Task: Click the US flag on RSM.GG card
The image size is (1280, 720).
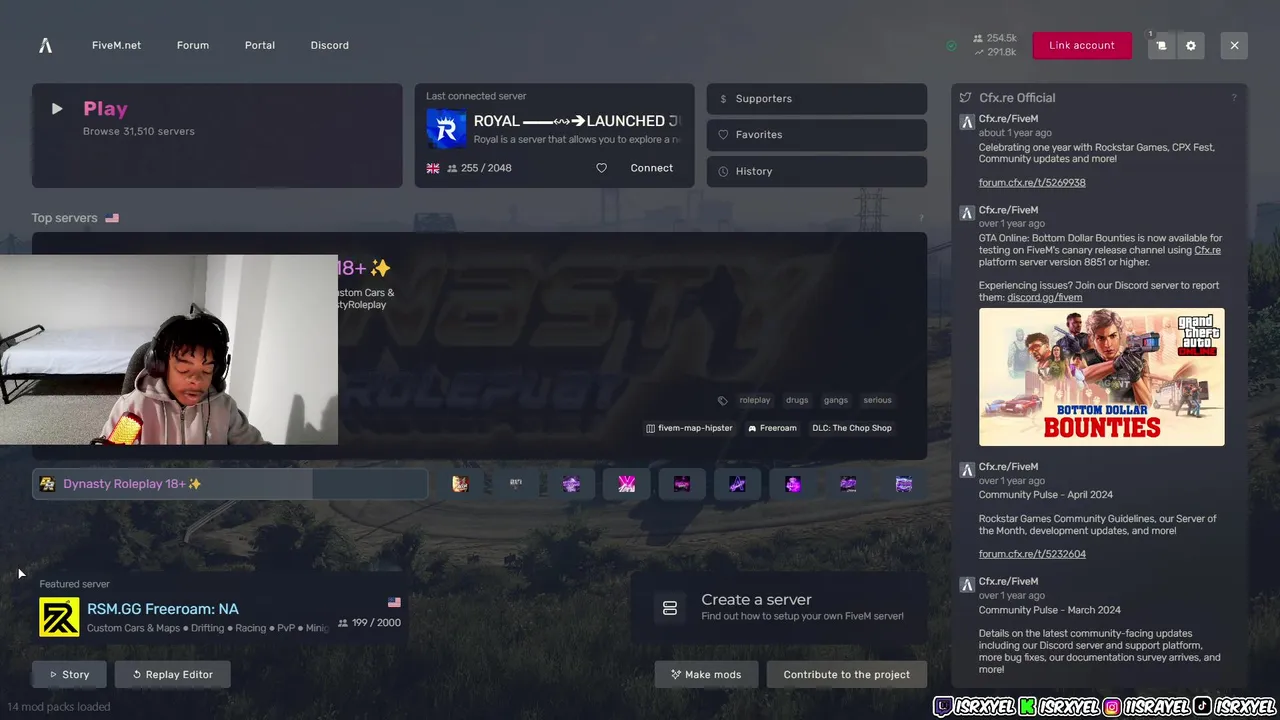Action: pyautogui.click(x=394, y=602)
